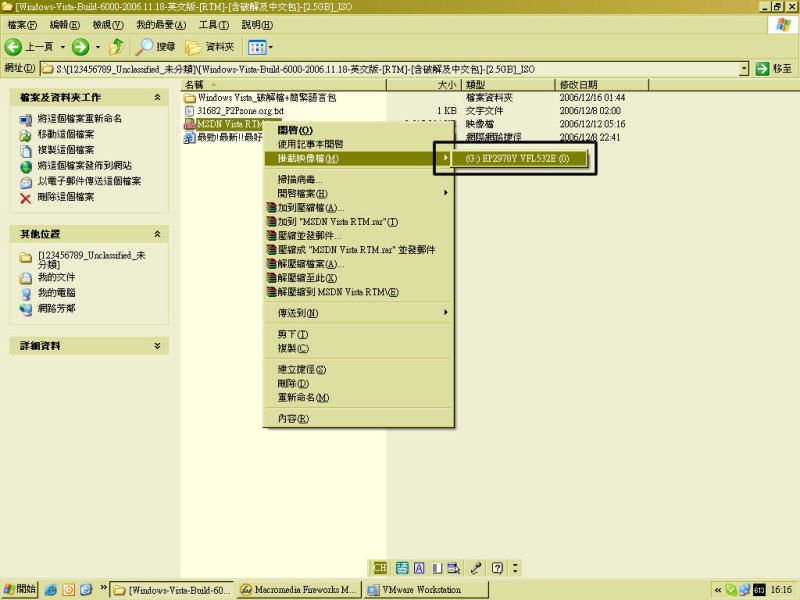Viewport: 800px width, 600px height.
Task: Open the 我的最愛(A) menu
Action: coord(161,24)
